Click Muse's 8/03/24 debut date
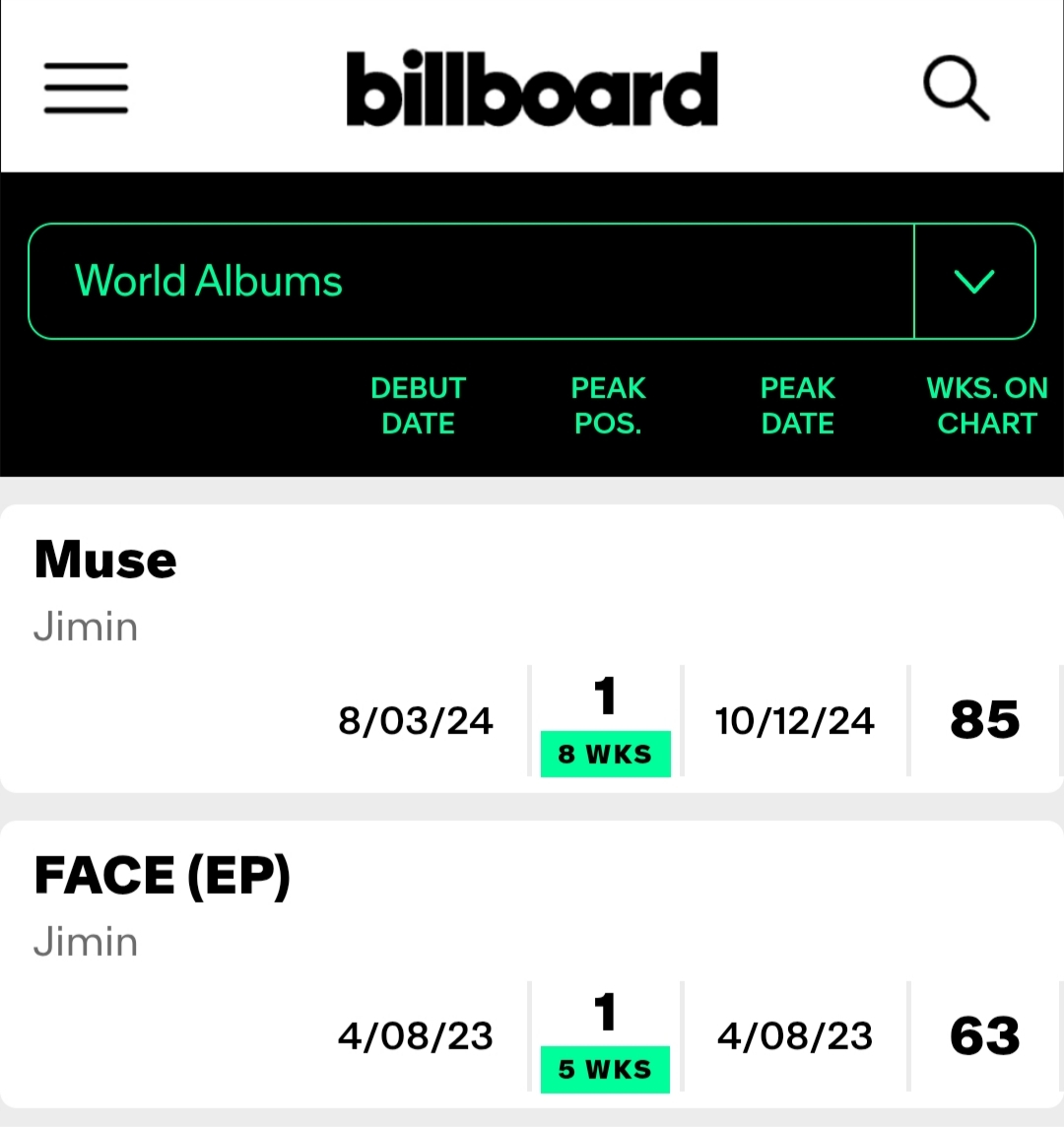 point(416,722)
